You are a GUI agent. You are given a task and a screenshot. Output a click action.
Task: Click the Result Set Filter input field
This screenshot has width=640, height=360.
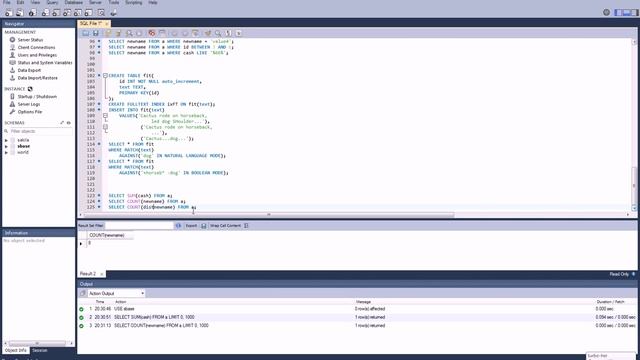(139, 226)
